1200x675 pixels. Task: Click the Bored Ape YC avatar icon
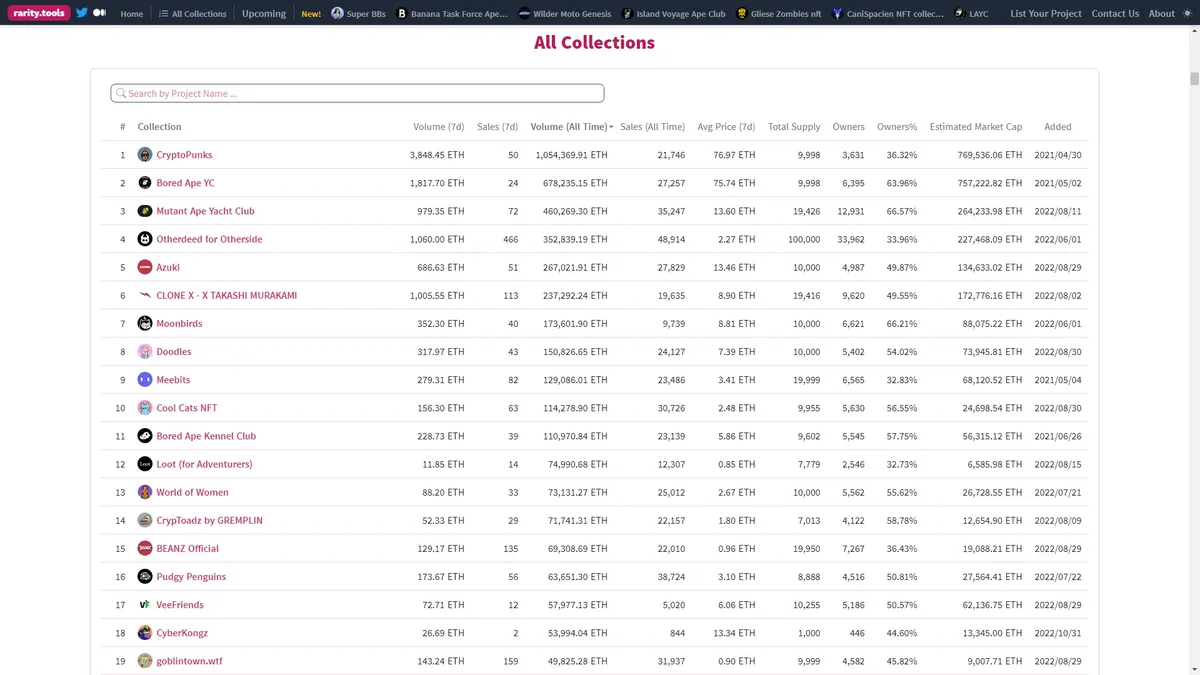[145, 183]
